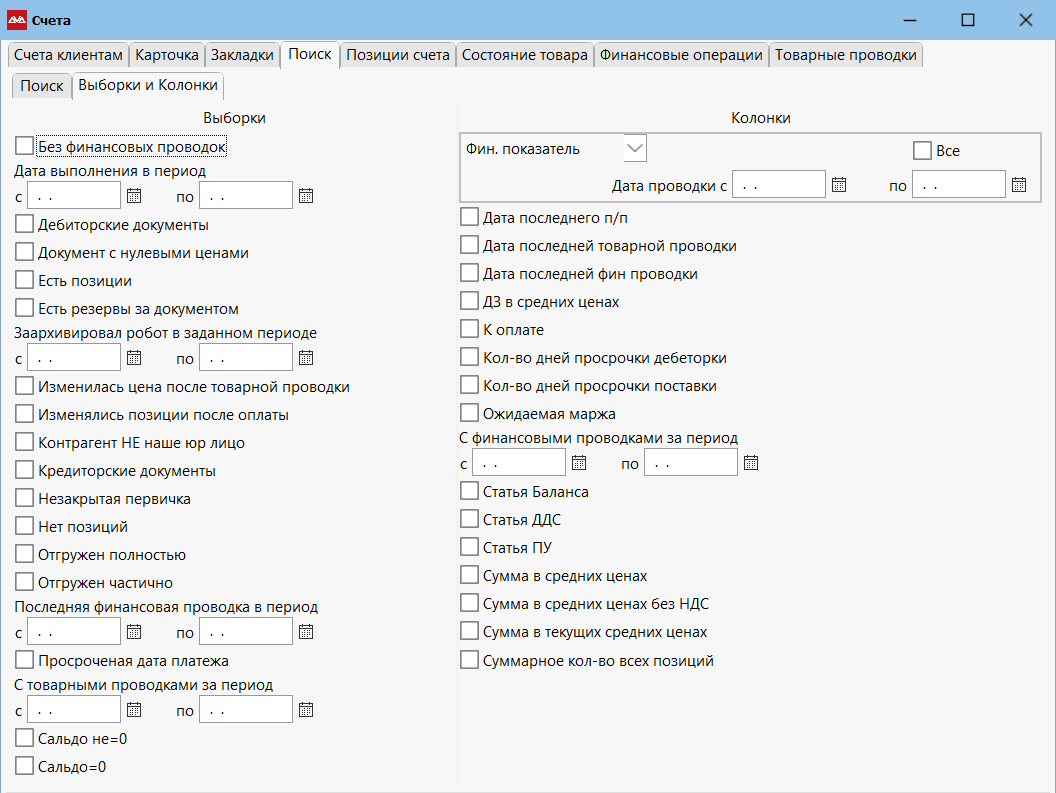Viewport: 1056px width, 793px height.
Task: Go to the 'Товарные проводки' tab
Action: coord(845,55)
